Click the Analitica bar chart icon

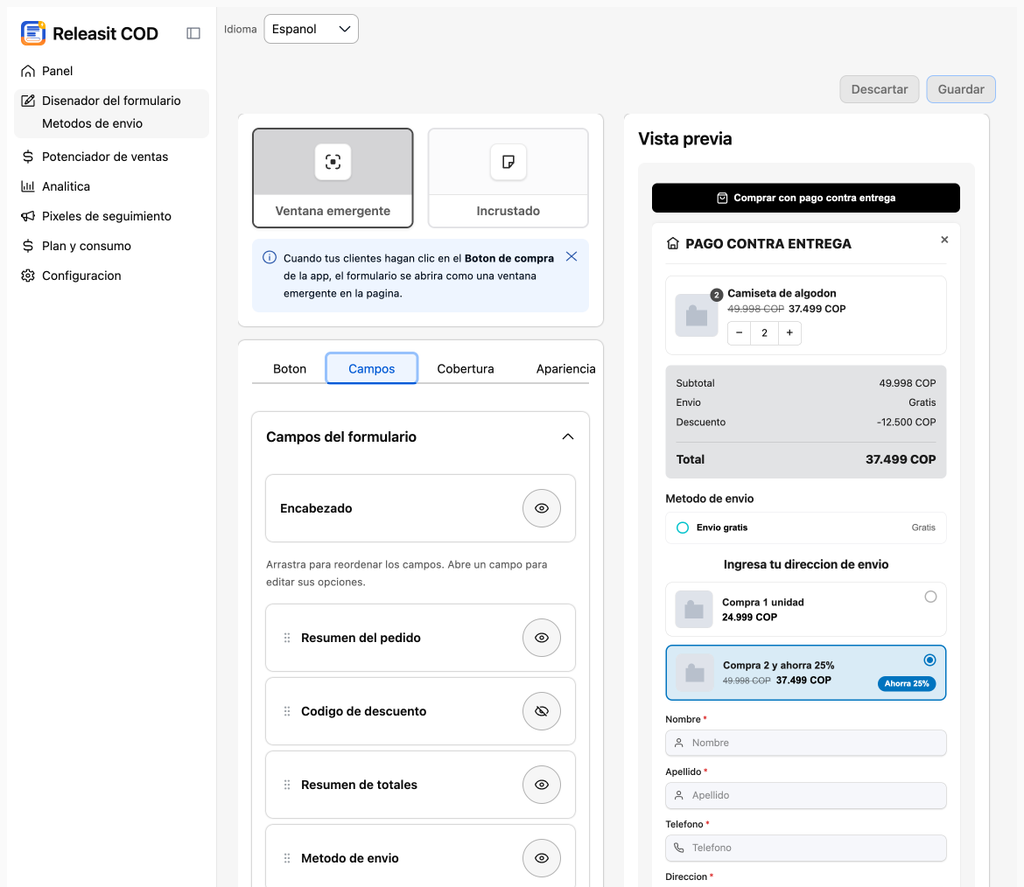click(x=27, y=187)
